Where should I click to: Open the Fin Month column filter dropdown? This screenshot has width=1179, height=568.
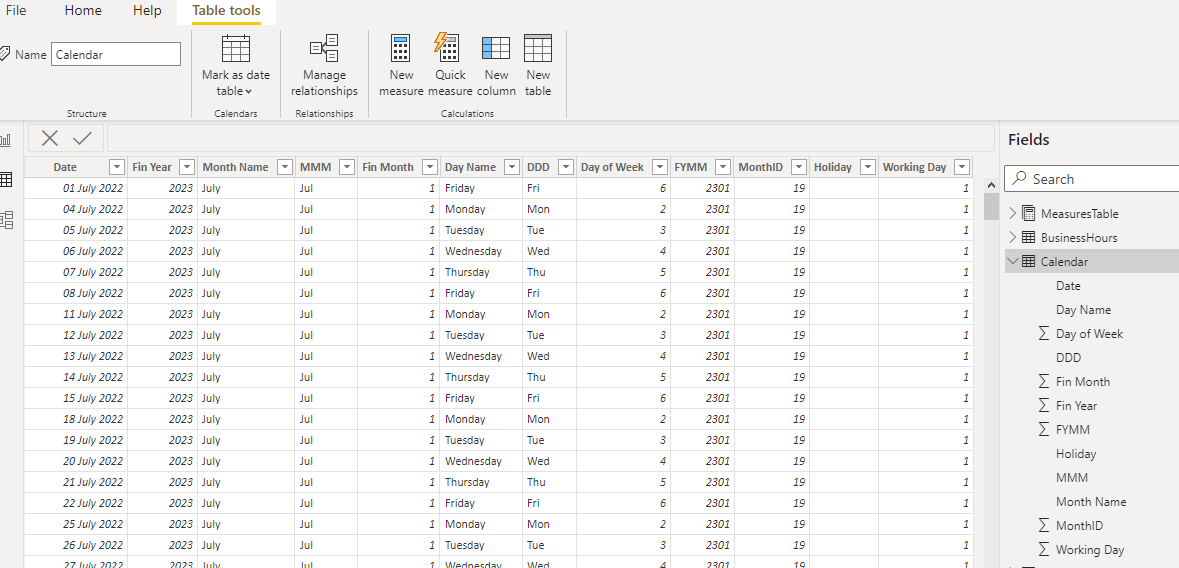point(430,167)
